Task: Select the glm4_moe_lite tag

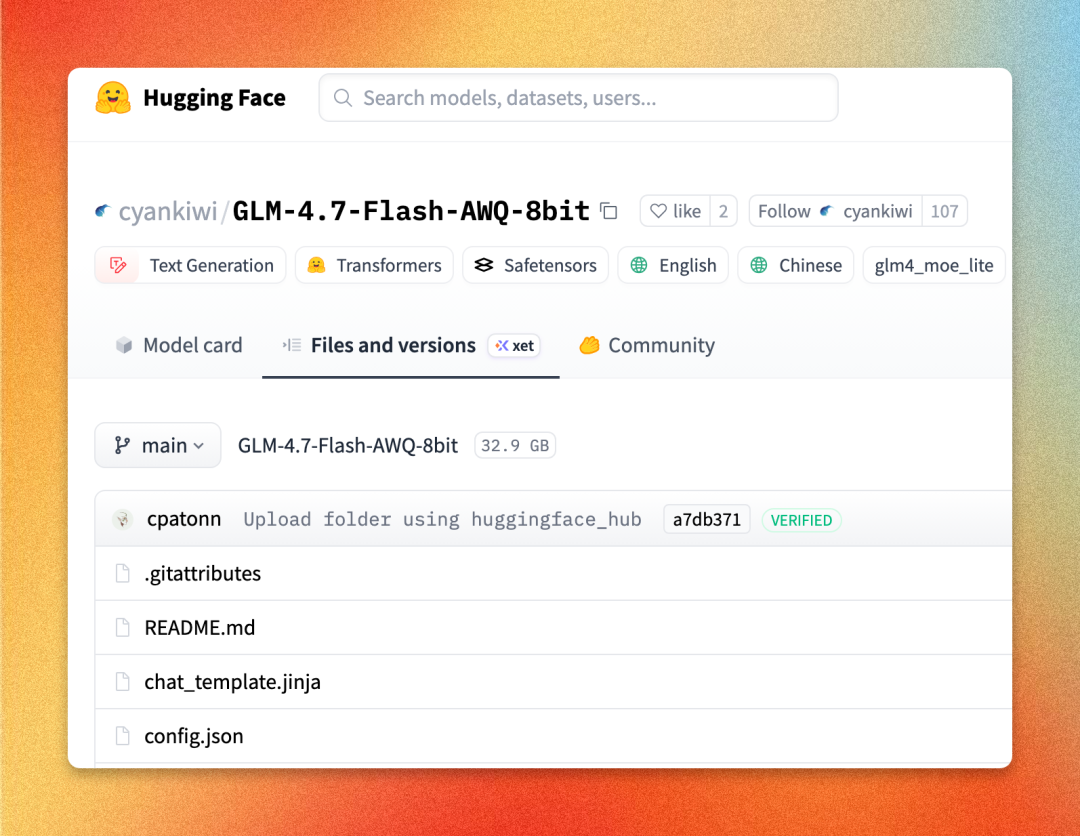Action: click(933, 265)
